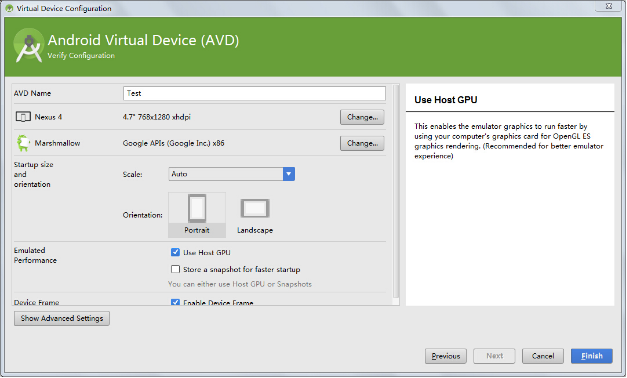The height and width of the screenshot is (378, 627).
Task: Click the Android Studio AVD logo icon
Action: click(x=28, y=46)
